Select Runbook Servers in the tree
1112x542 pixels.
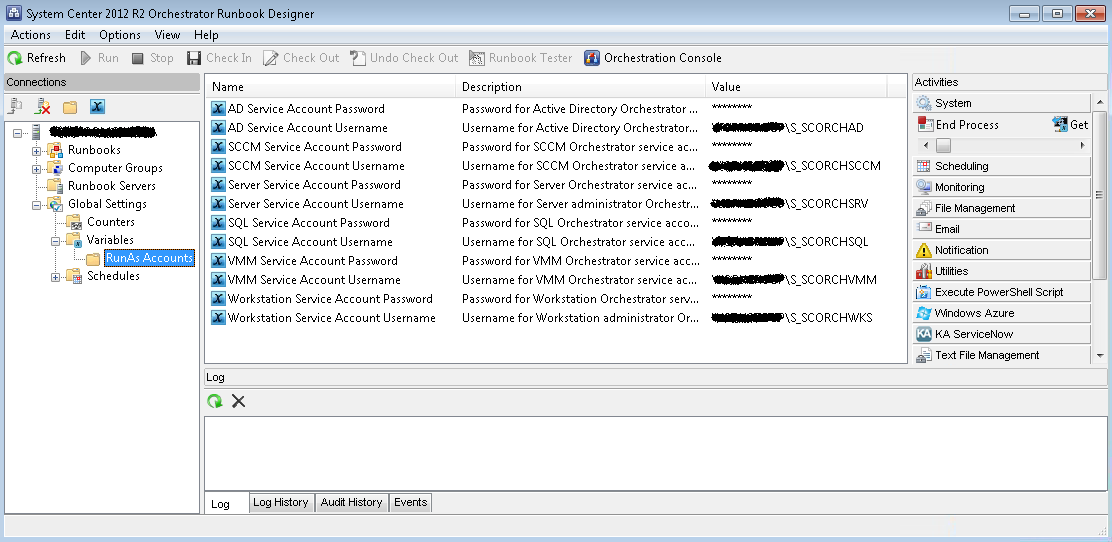pos(111,186)
